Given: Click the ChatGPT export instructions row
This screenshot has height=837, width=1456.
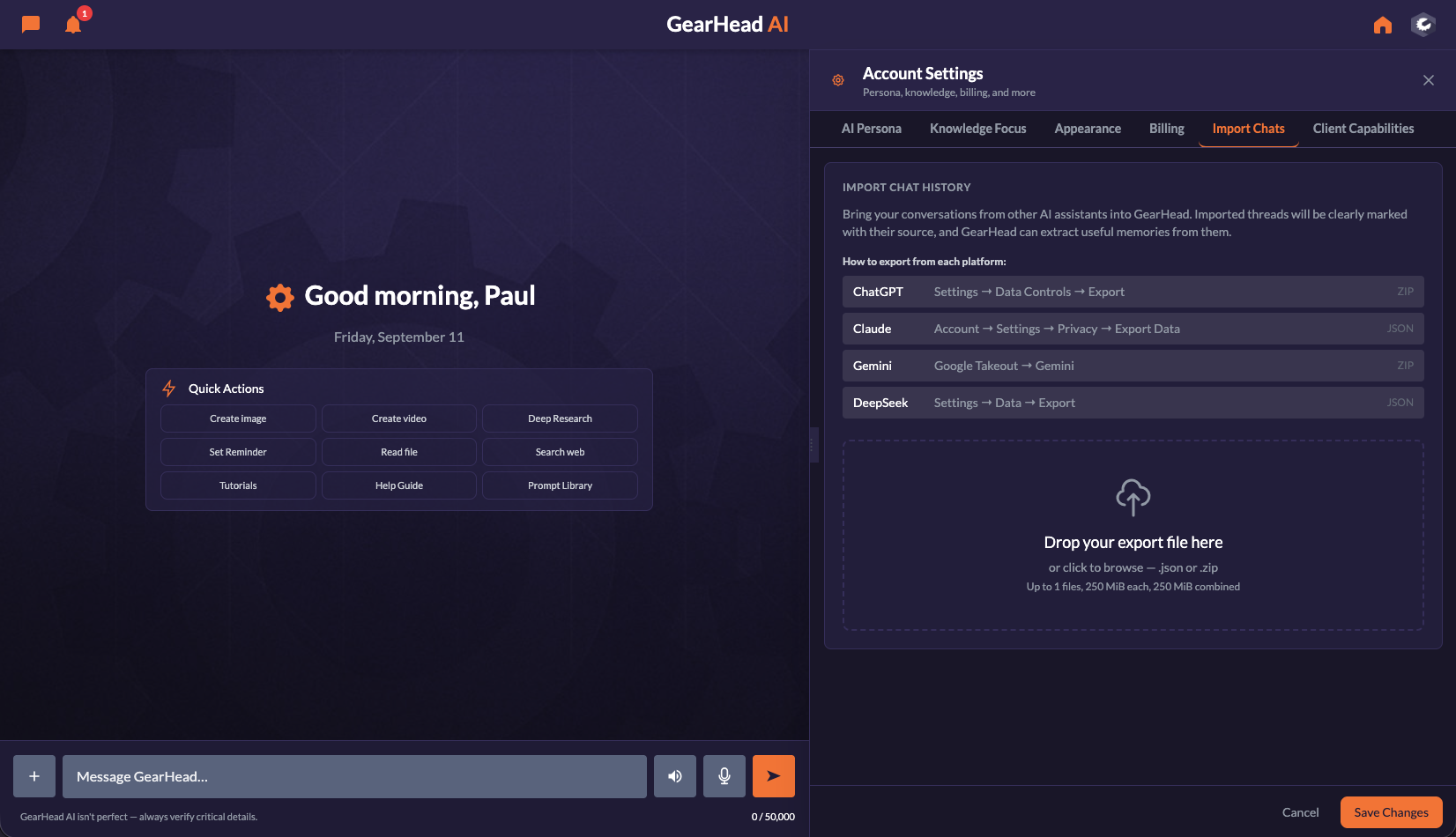Looking at the screenshot, I should tap(1133, 292).
